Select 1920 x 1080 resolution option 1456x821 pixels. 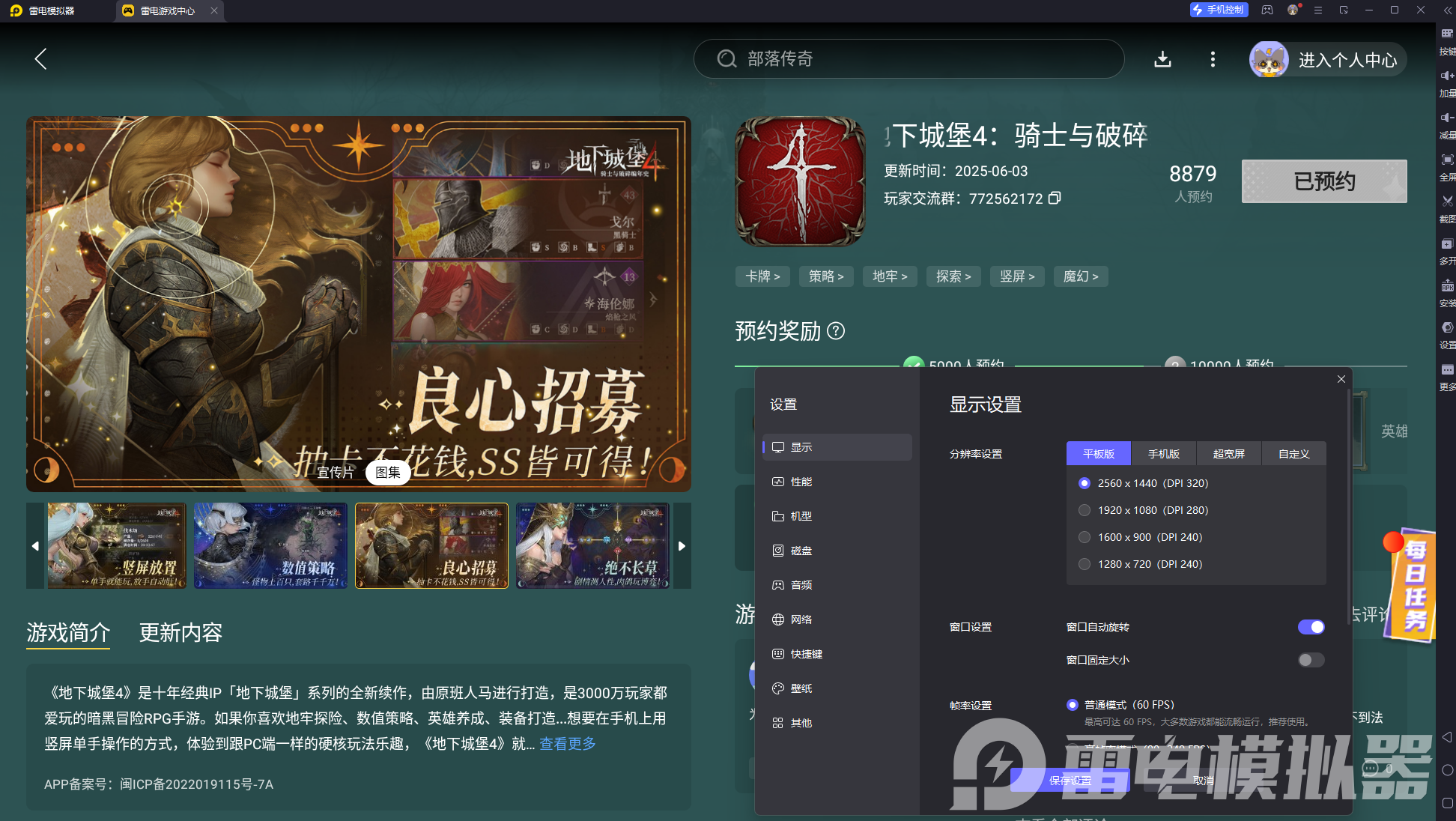click(1085, 510)
